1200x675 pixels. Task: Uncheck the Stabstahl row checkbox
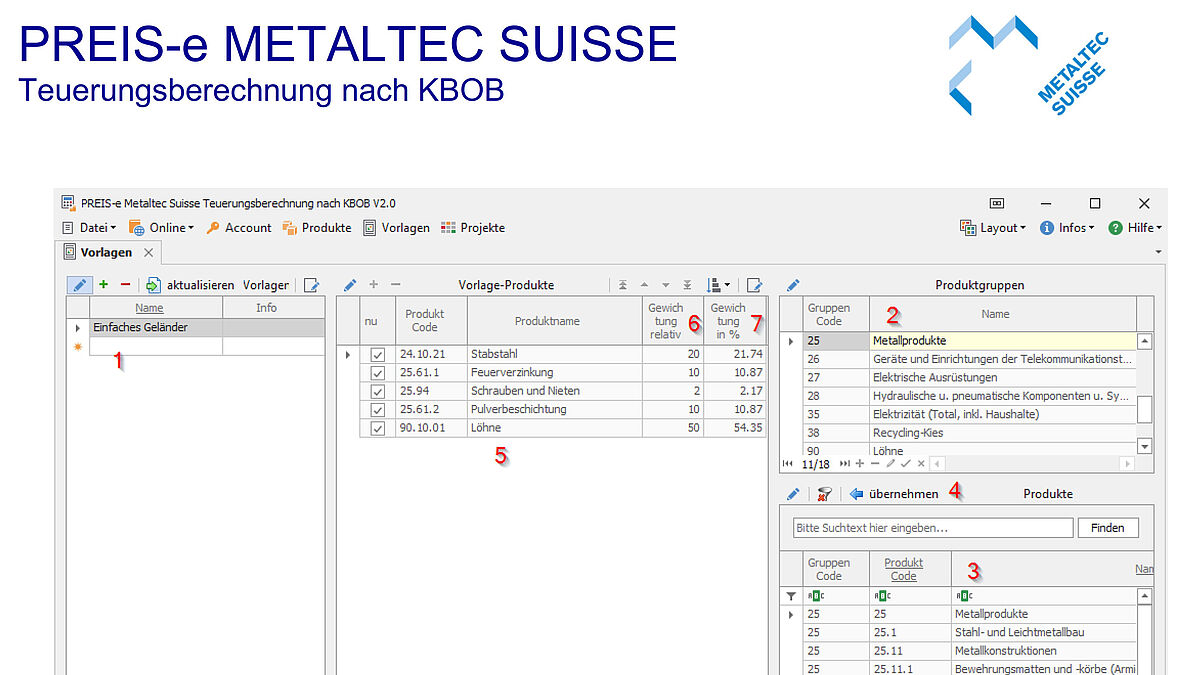point(378,354)
